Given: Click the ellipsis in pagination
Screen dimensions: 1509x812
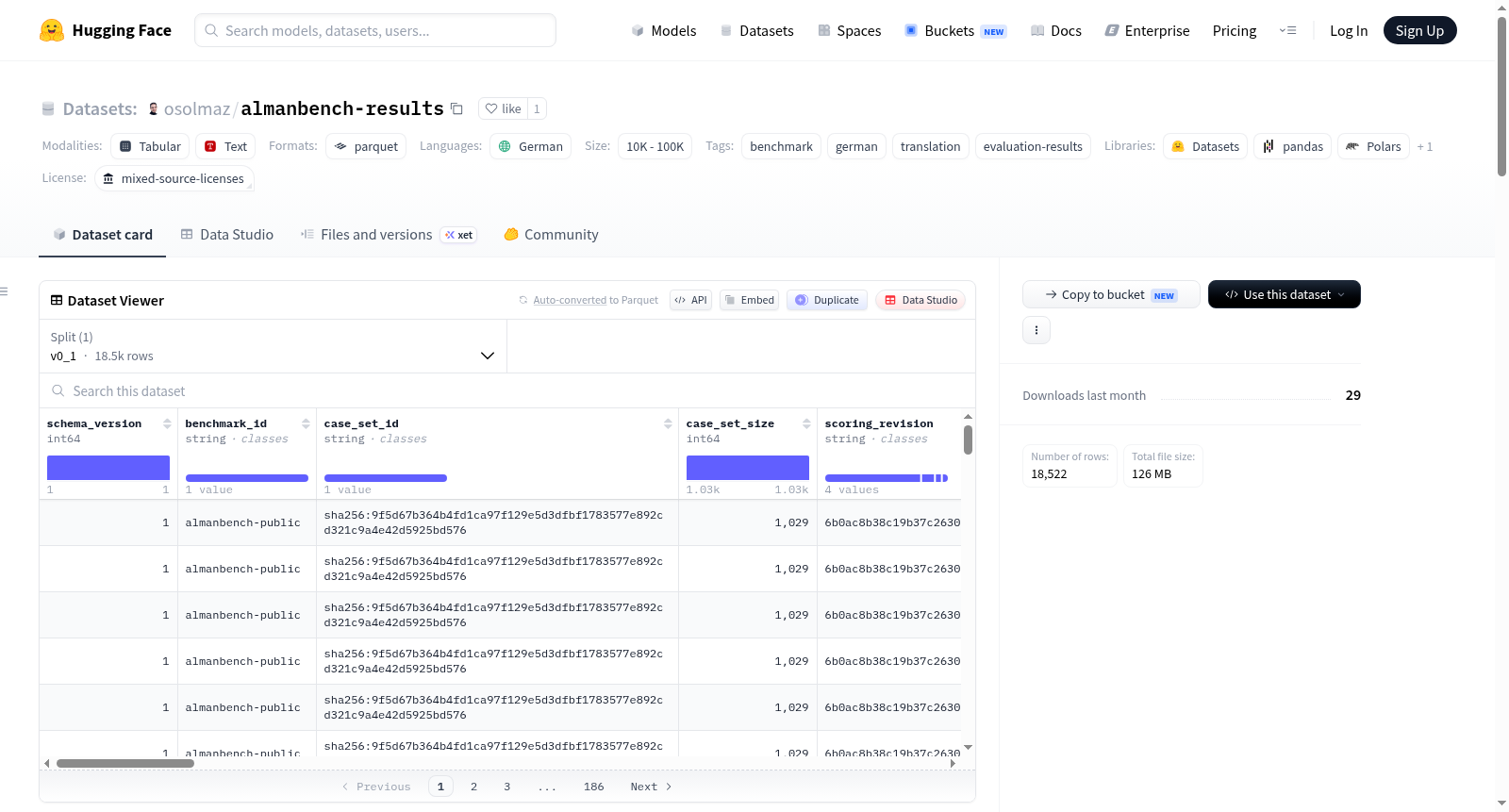Looking at the screenshot, I should tap(547, 787).
